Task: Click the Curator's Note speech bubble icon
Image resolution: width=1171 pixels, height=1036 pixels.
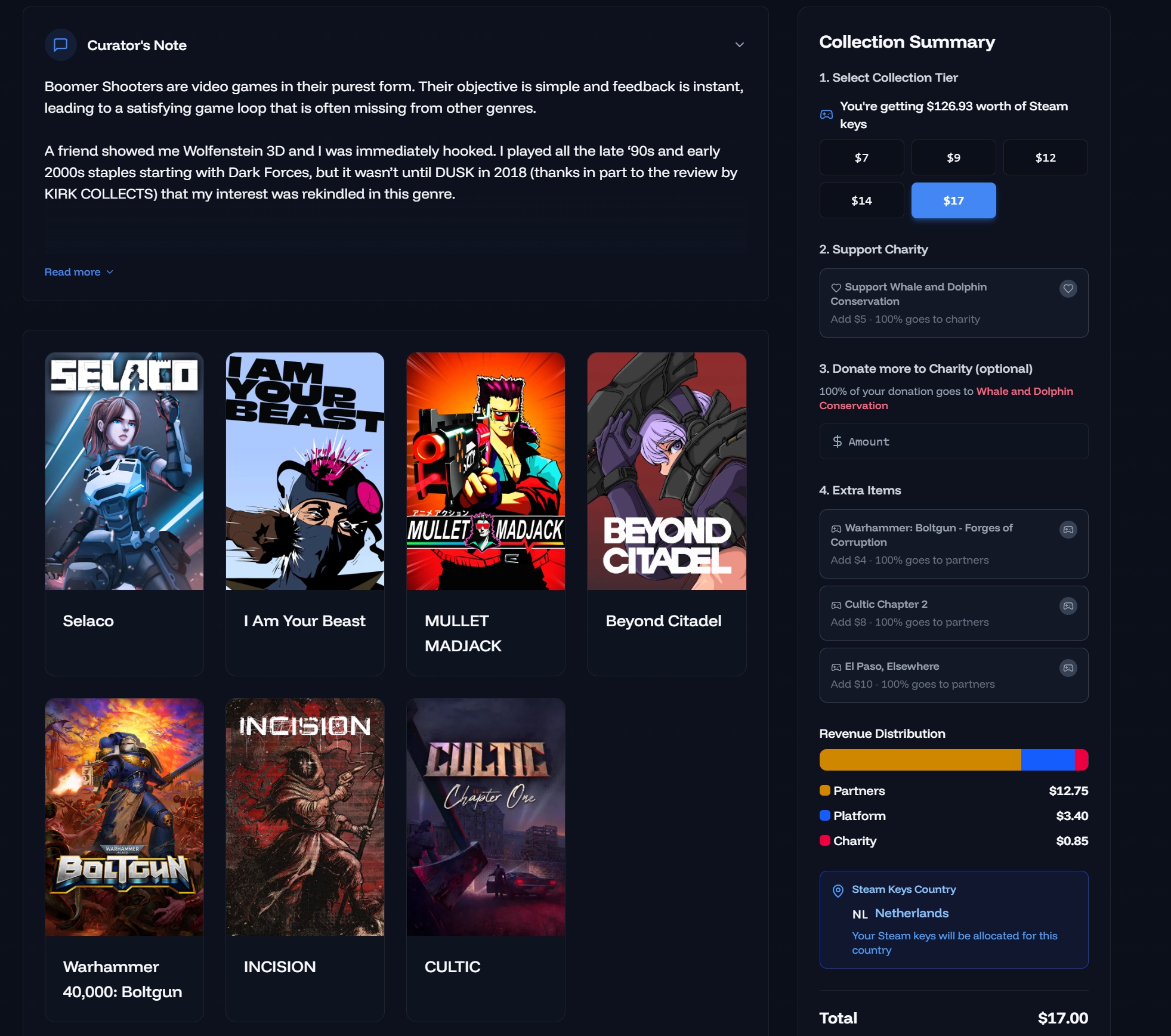Action: pyautogui.click(x=60, y=45)
